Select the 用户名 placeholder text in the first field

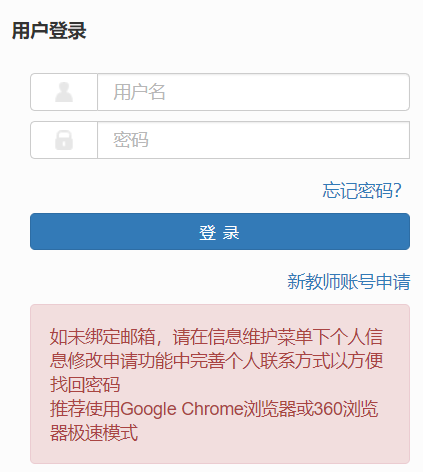point(139,92)
